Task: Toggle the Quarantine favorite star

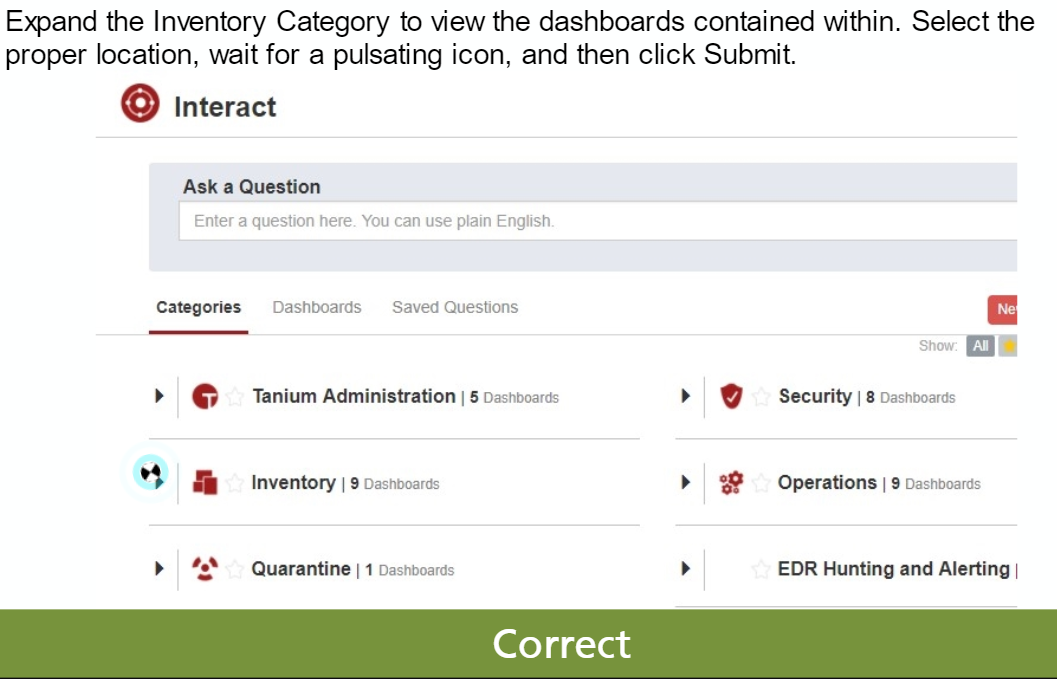Action: pyautogui.click(x=234, y=570)
